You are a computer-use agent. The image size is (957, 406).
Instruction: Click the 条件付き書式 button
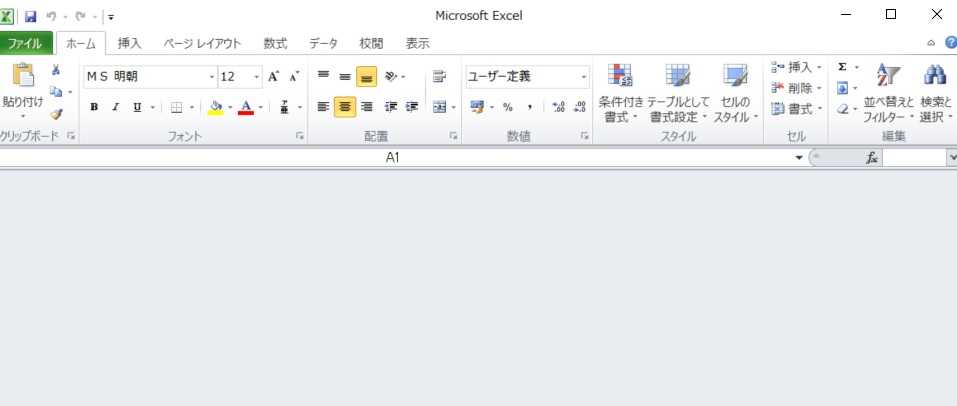click(621, 94)
